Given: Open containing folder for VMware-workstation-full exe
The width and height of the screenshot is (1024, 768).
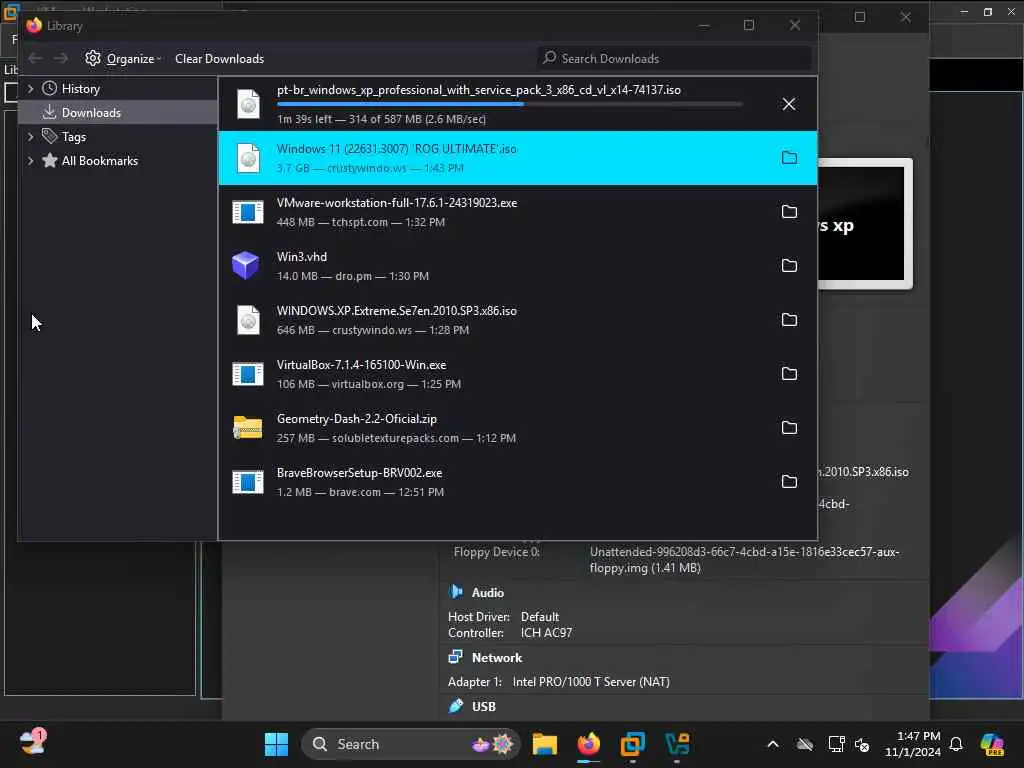Looking at the screenshot, I should (789, 212).
